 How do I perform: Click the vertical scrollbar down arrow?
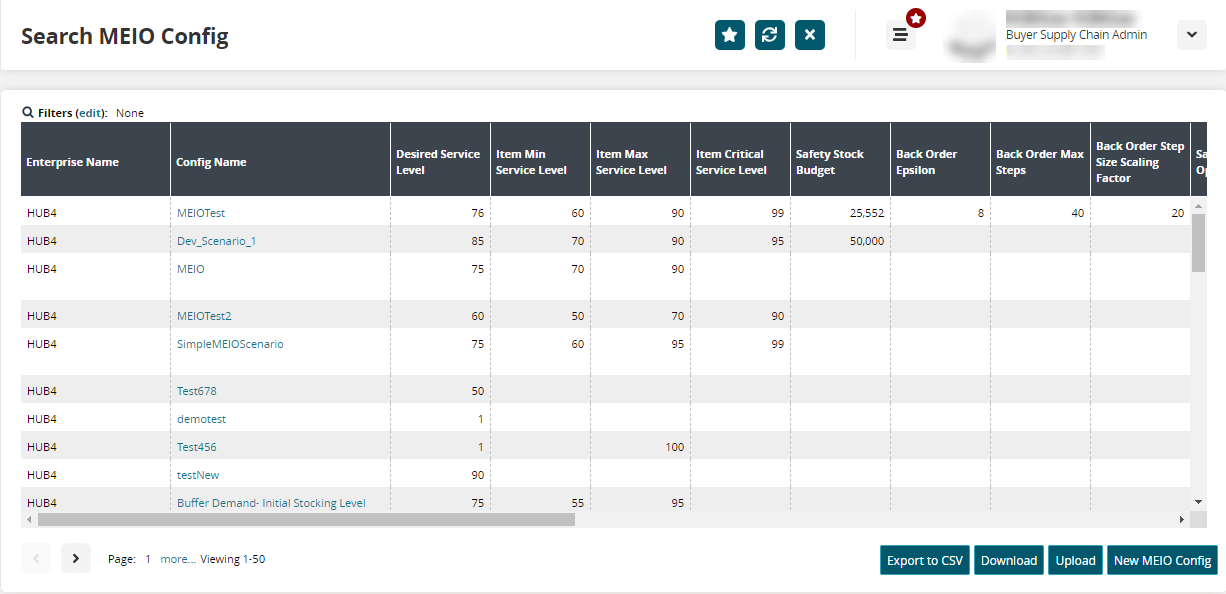[x=1198, y=501]
